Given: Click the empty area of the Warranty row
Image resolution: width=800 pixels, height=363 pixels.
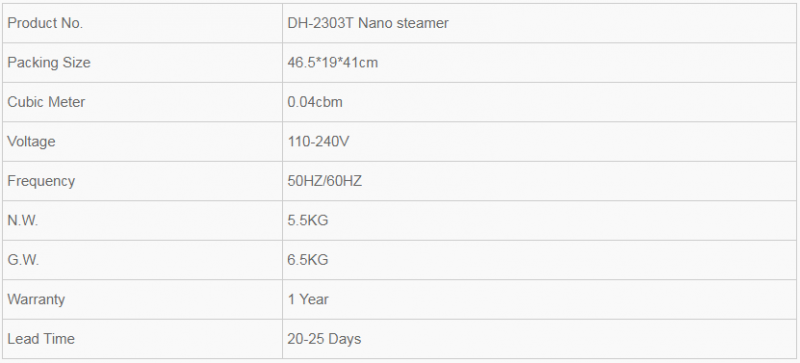Looking at the screenshot, I should [561, 299].
